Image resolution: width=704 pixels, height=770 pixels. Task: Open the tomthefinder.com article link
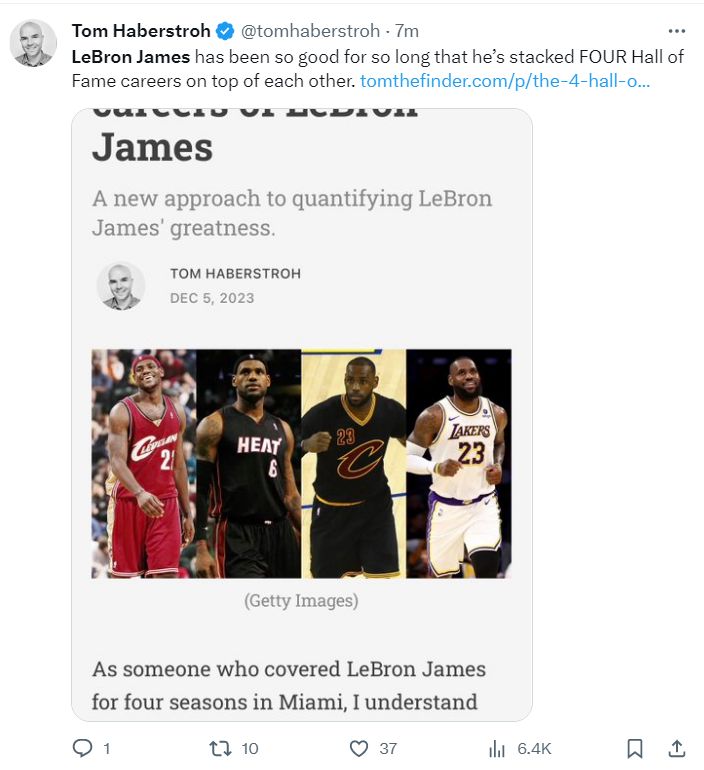[x=504, y=80]
